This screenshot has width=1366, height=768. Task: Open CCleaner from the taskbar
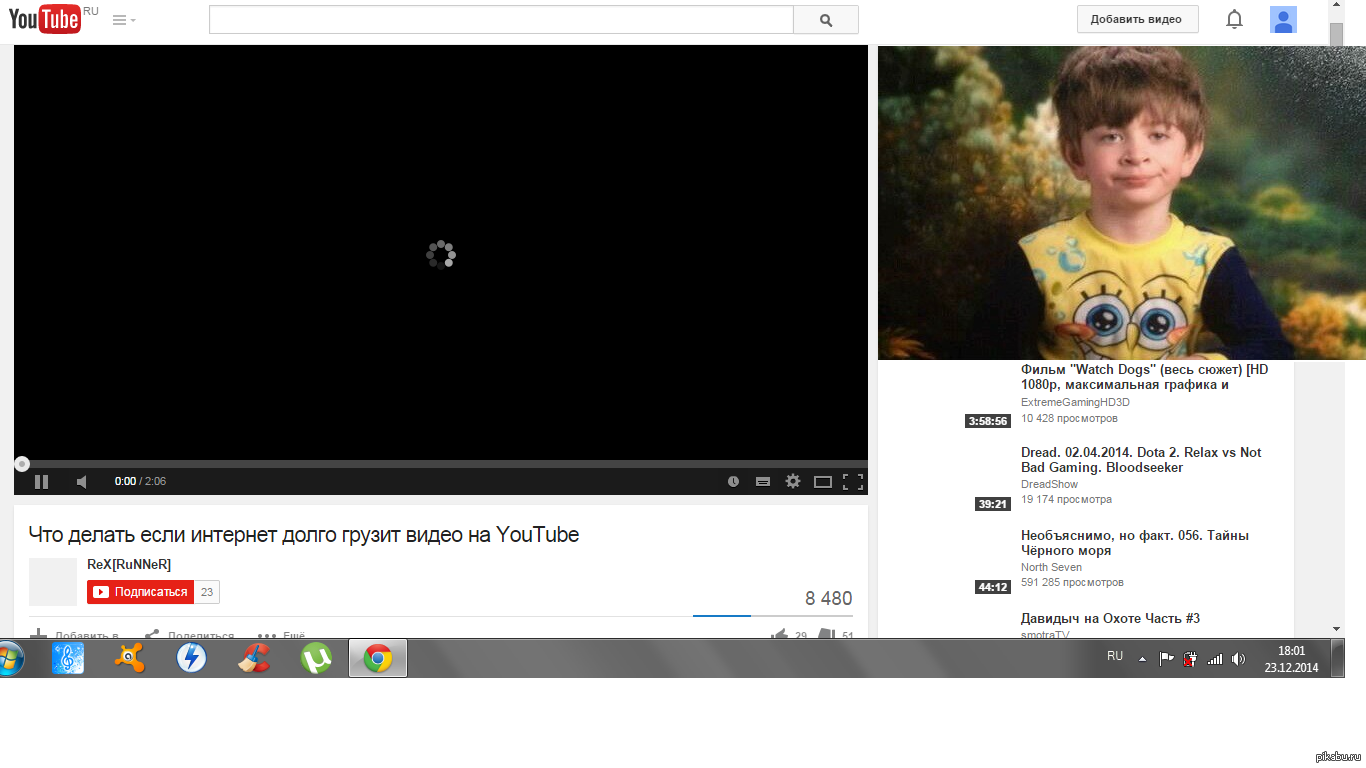click(253, 658)
